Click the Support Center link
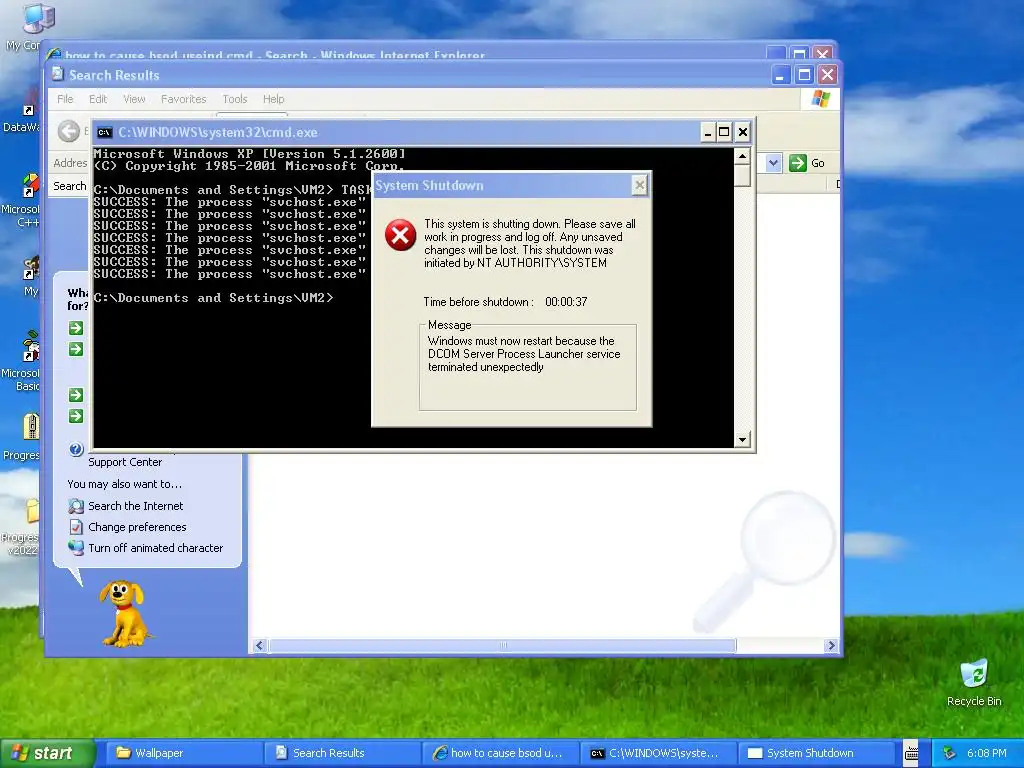The height and width of the screenshot is (768, 1024). pyautogui.click(x=125, y=462)
